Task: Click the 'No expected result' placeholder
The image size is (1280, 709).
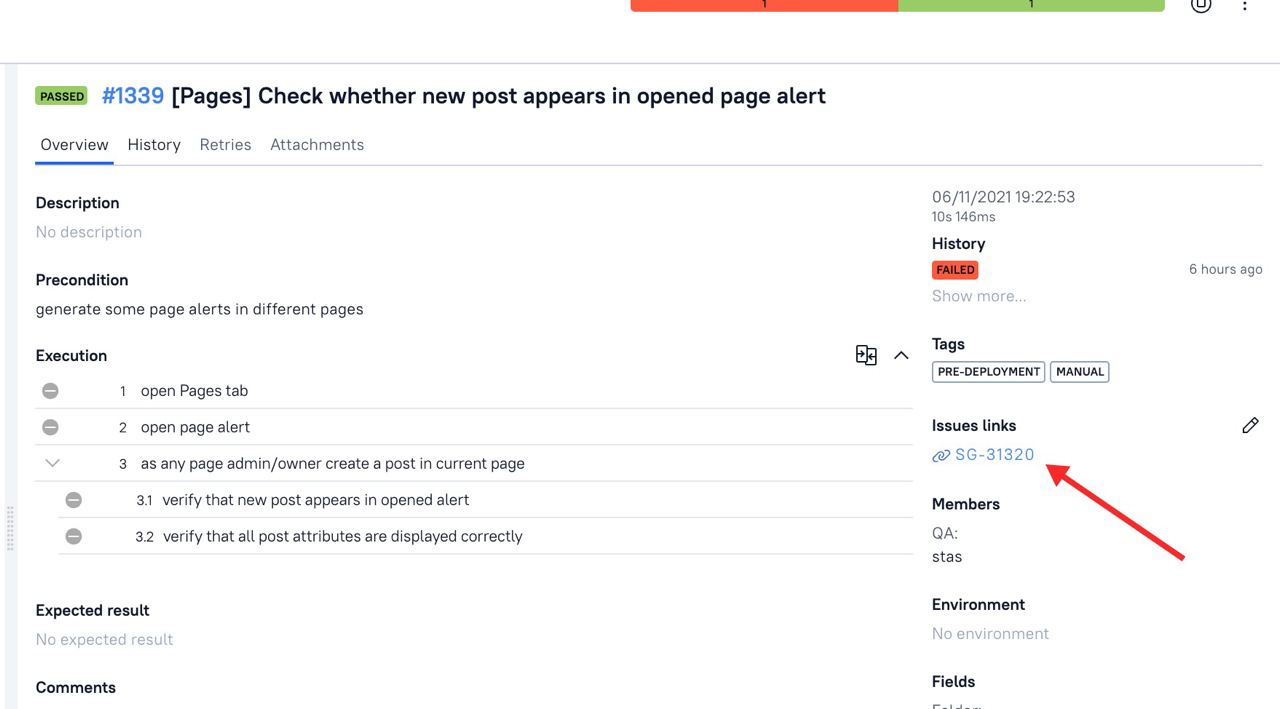Action: (104, 640)
